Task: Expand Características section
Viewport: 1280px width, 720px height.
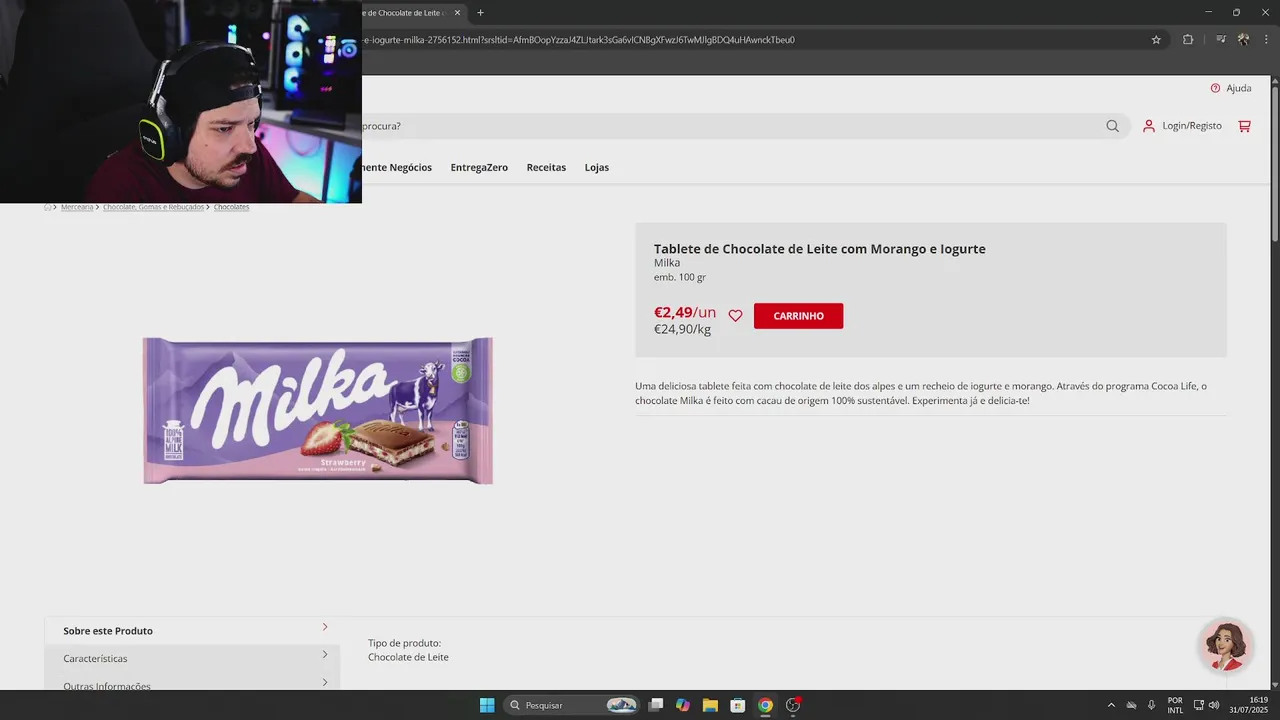Action: pyautogui.click(x=192, y=658)
